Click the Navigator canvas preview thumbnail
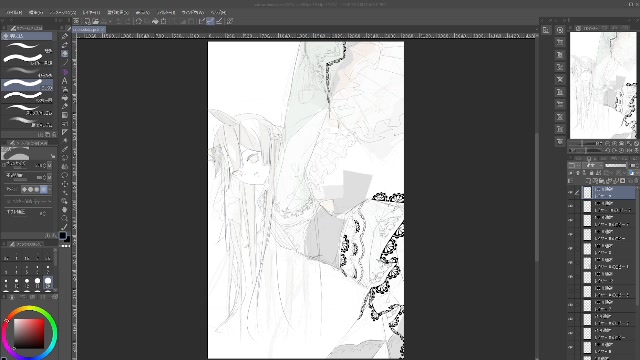640x360 pixels. (603, 85)
